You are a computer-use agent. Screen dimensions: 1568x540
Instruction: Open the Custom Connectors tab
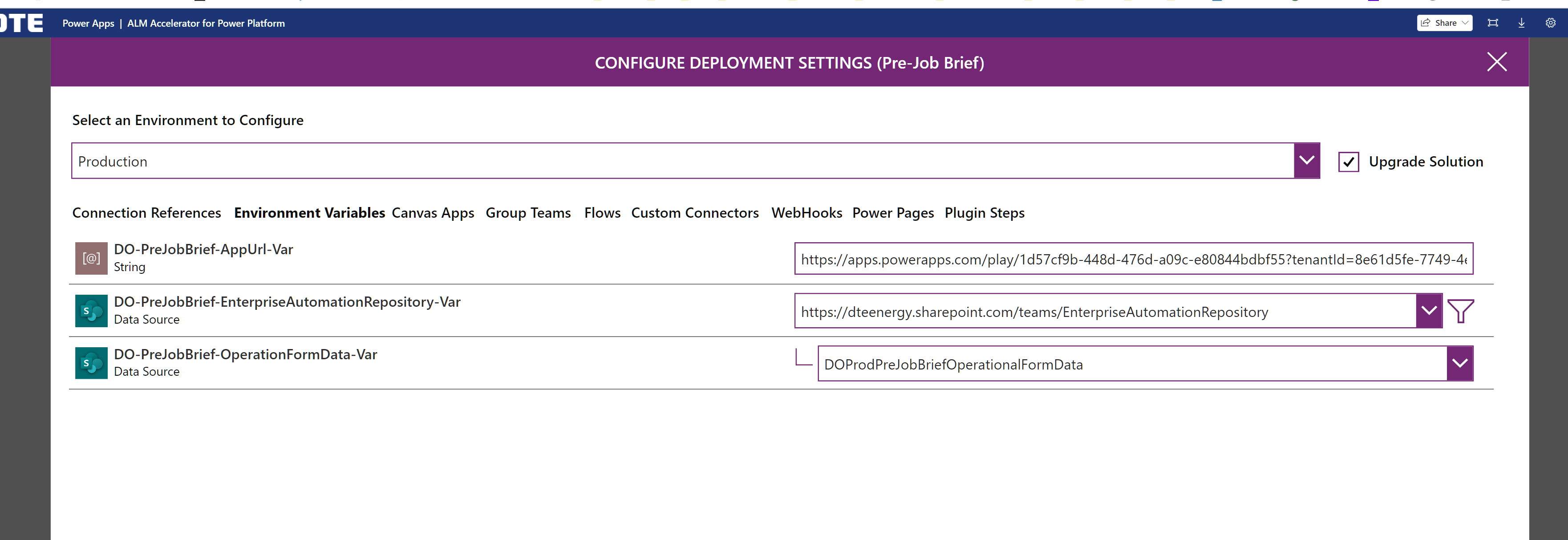coord(694,213)
